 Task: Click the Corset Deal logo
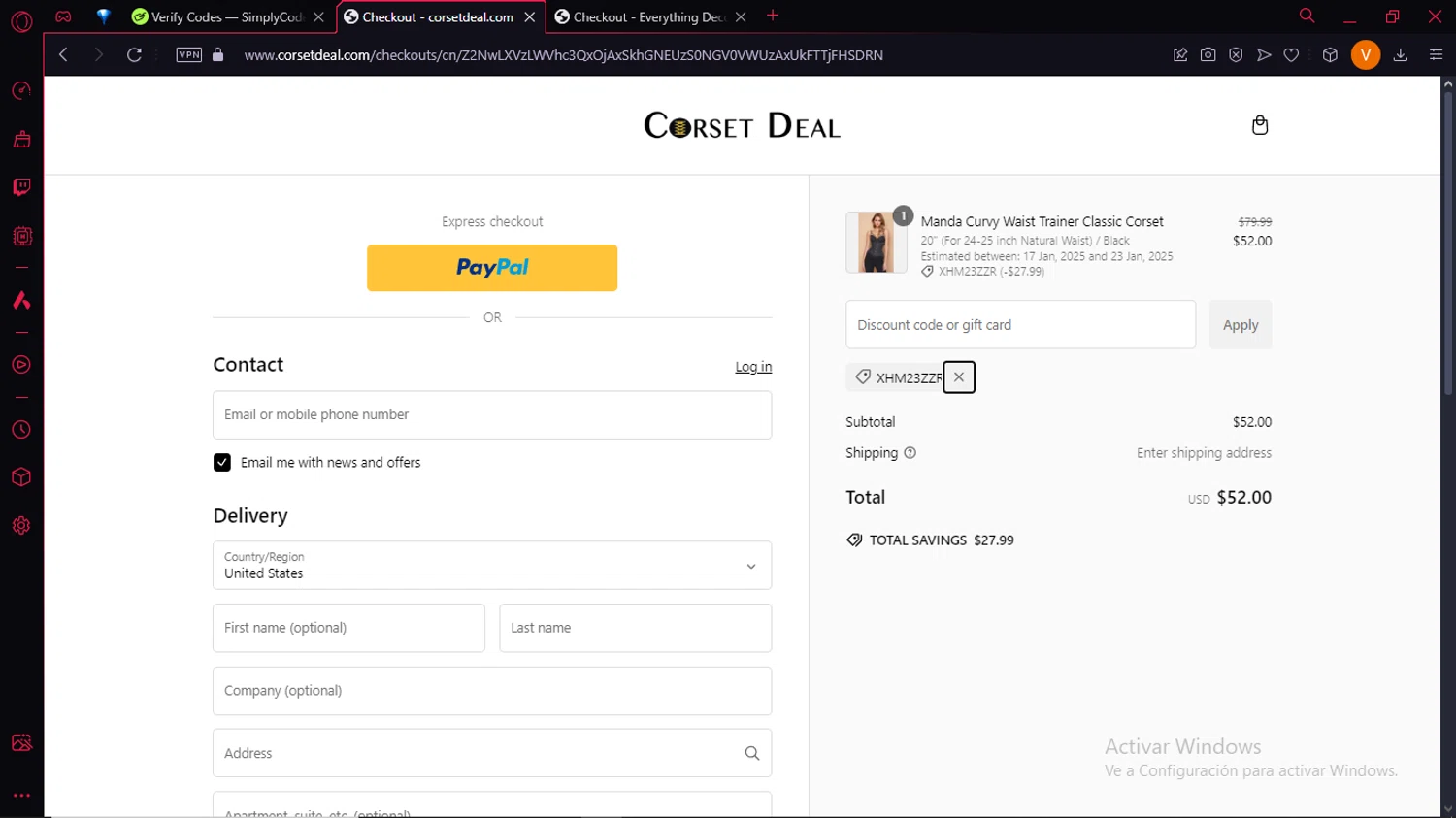743,126
